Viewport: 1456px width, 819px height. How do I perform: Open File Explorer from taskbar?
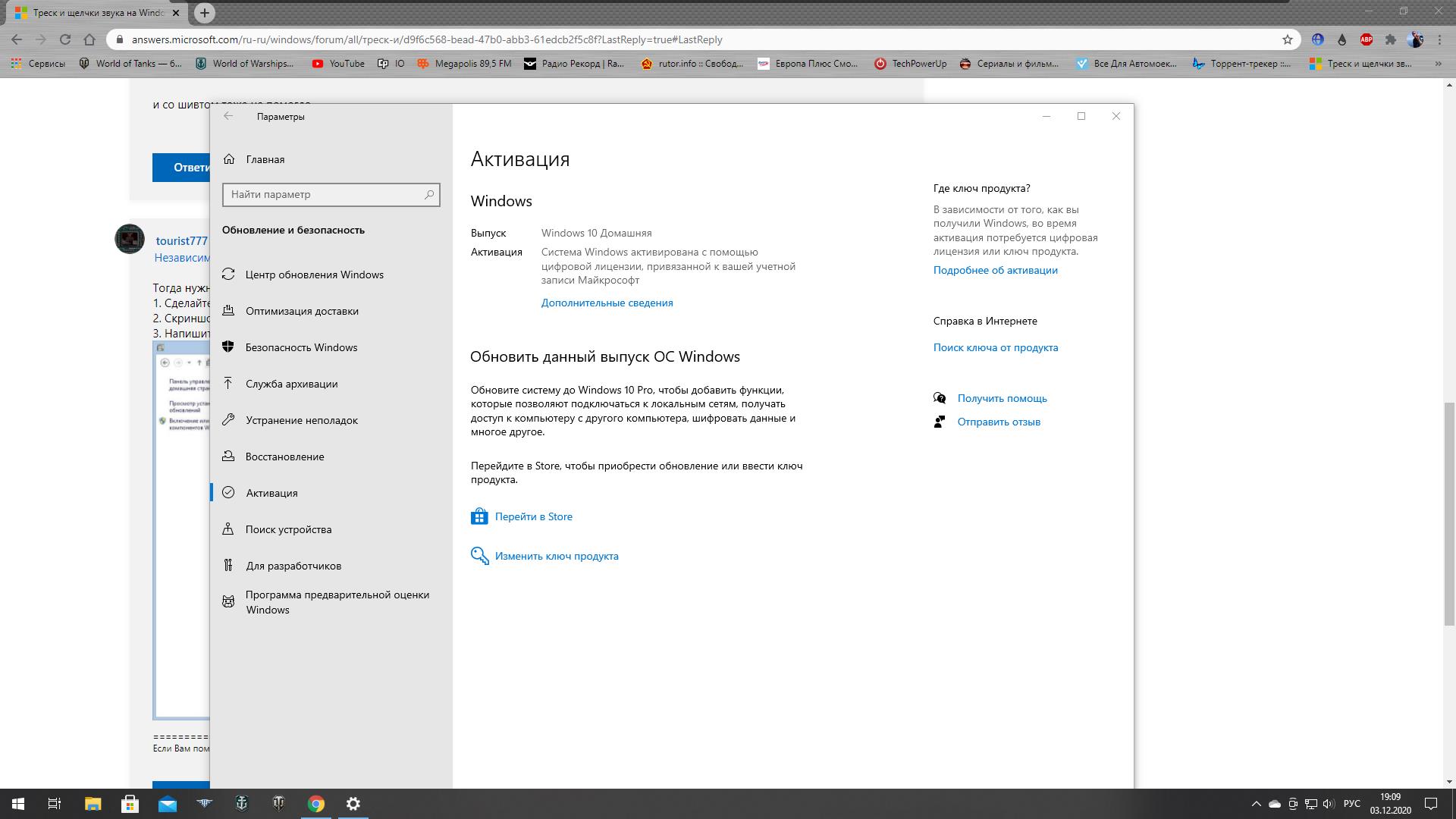(93, 804)
